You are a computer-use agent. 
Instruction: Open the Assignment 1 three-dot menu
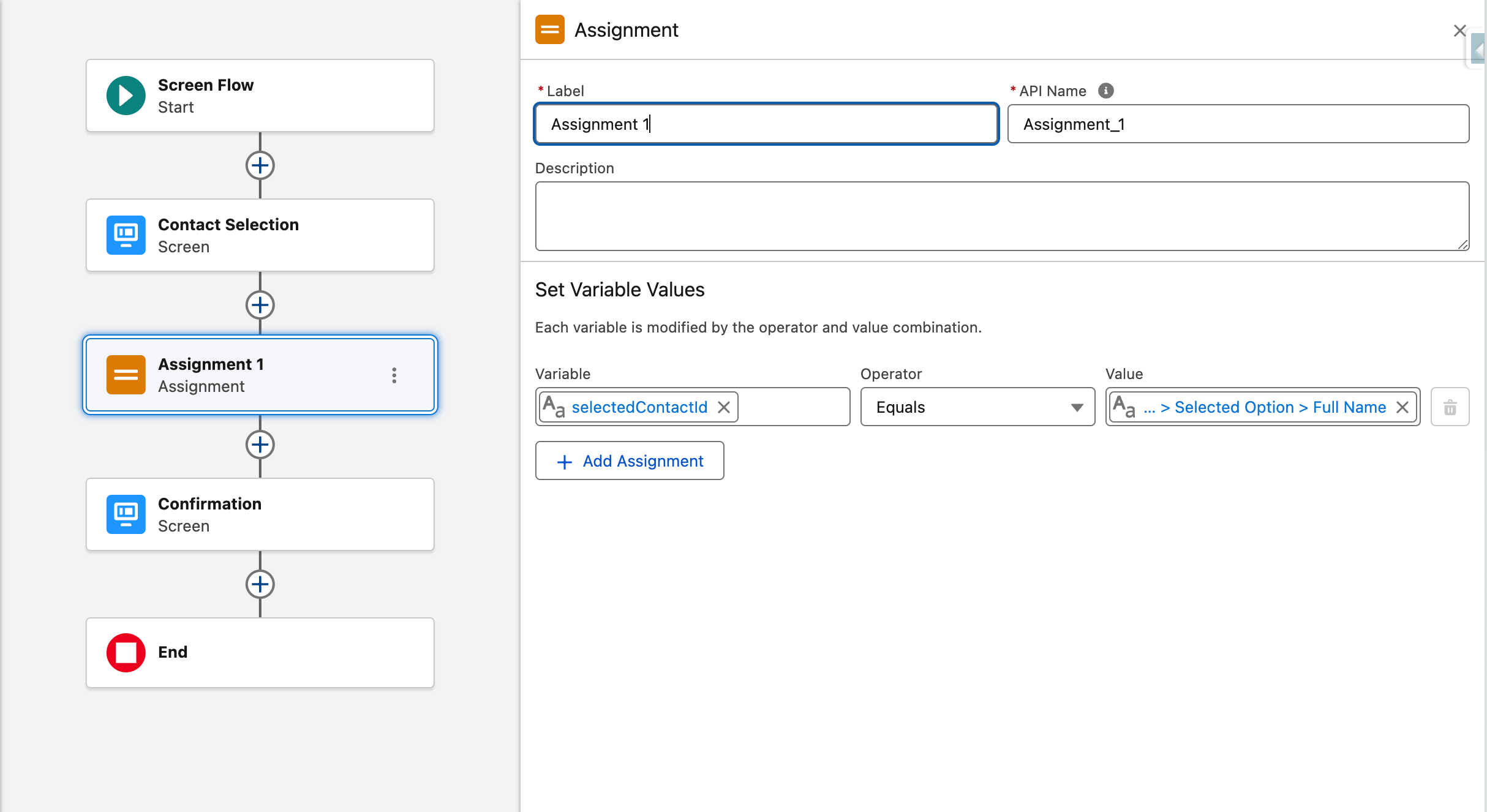point(394,375)
